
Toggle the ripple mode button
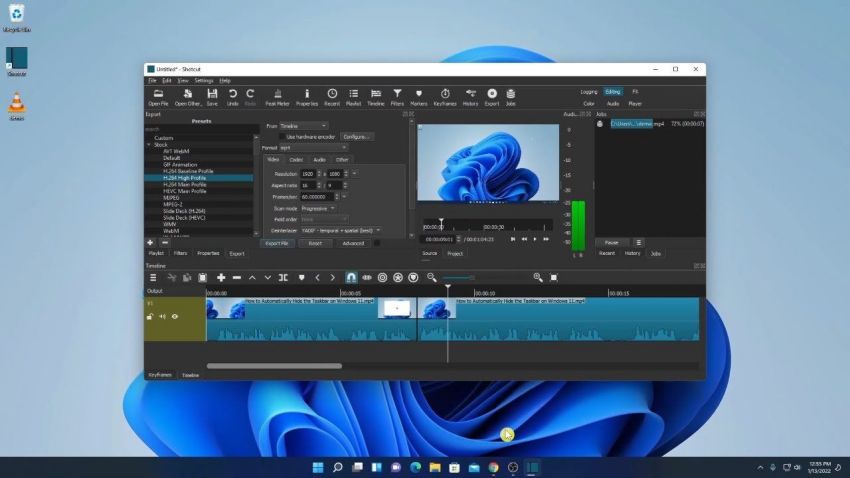[x=382, y=277]
